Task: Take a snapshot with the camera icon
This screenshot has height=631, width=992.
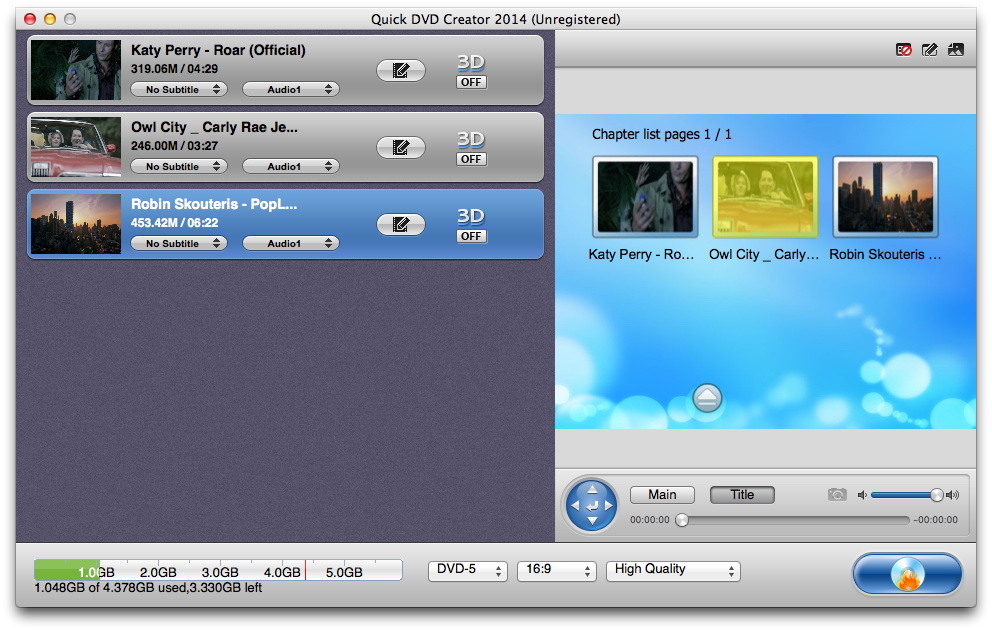Action: pos(837,494)
